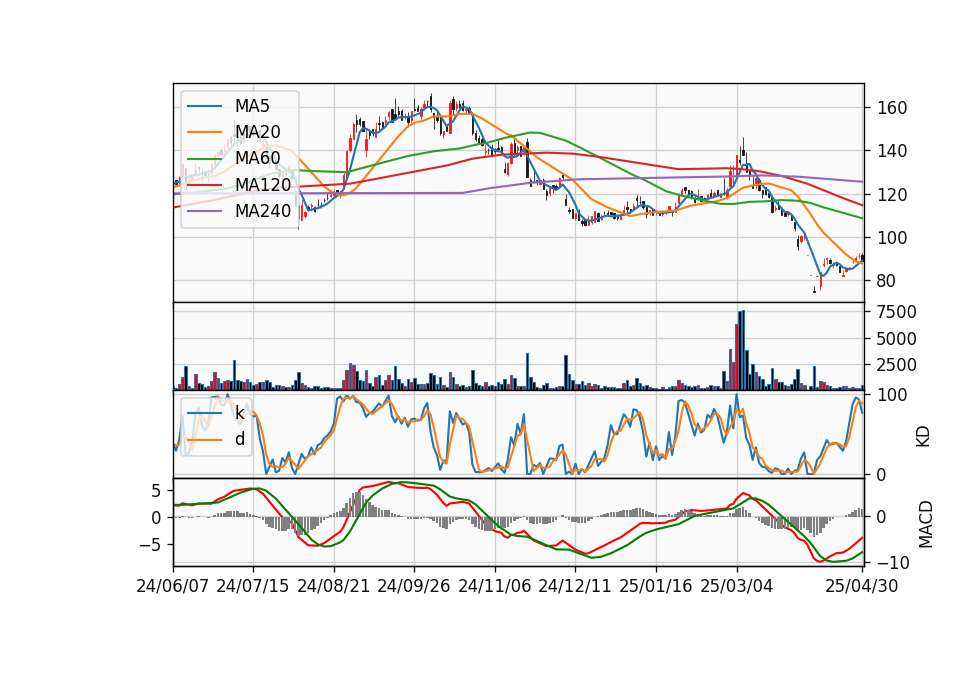960x690 pixels.
Task: Click the orange MA20 line sample in legend
Action: point(204,132)
